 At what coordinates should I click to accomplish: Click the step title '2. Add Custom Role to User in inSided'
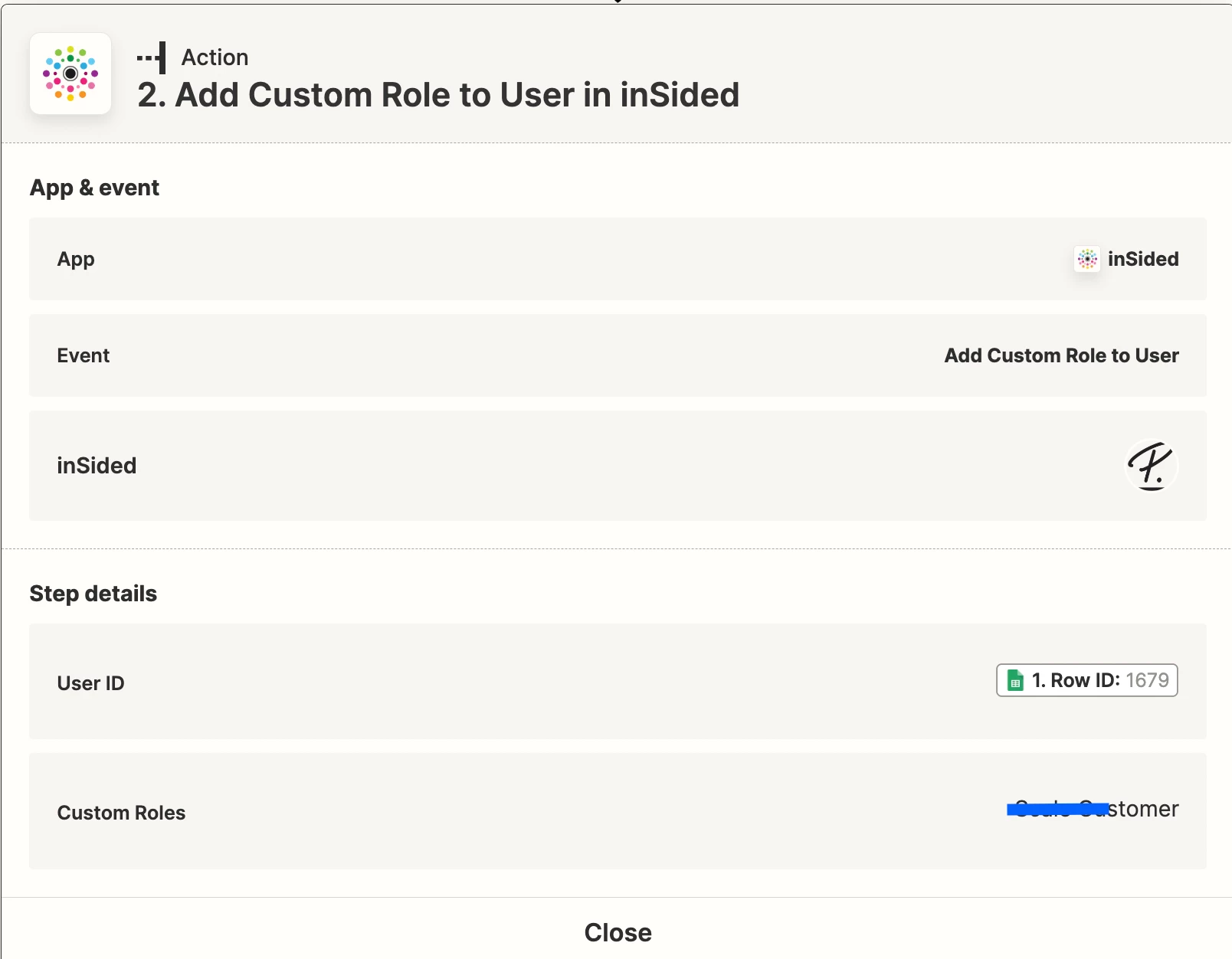tap(438, 95)
